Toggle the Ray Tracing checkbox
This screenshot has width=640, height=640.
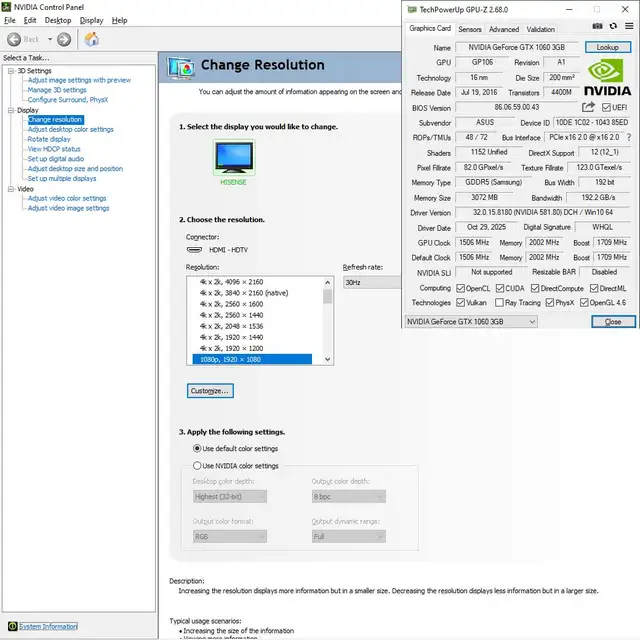tap(499, 302)
